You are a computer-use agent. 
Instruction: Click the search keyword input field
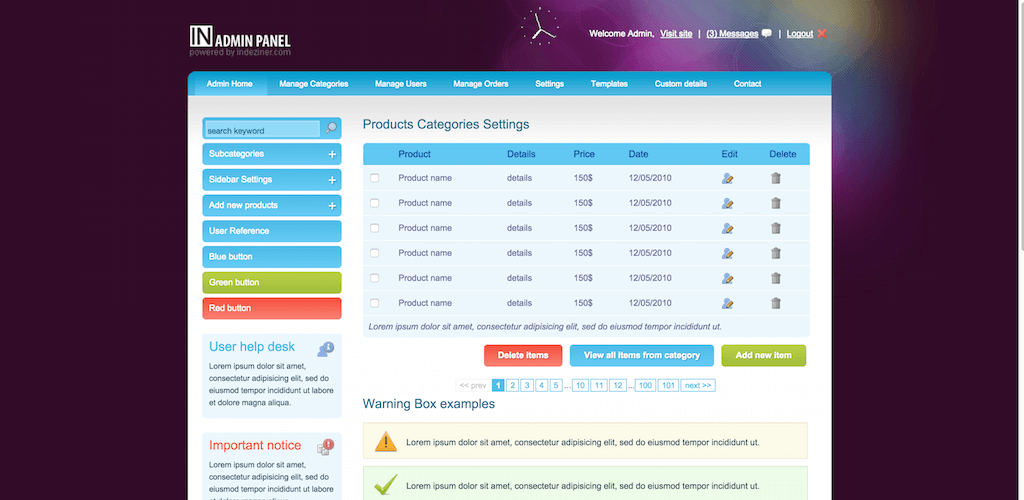263,131
